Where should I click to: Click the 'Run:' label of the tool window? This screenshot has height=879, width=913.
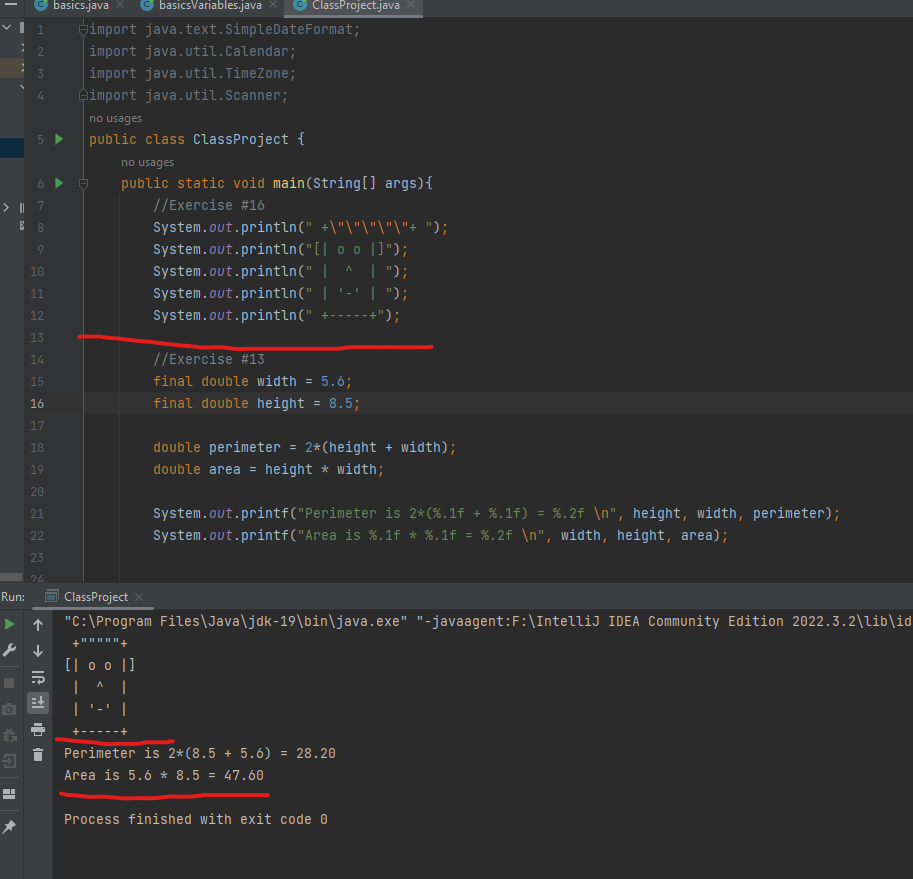(13, 597)
